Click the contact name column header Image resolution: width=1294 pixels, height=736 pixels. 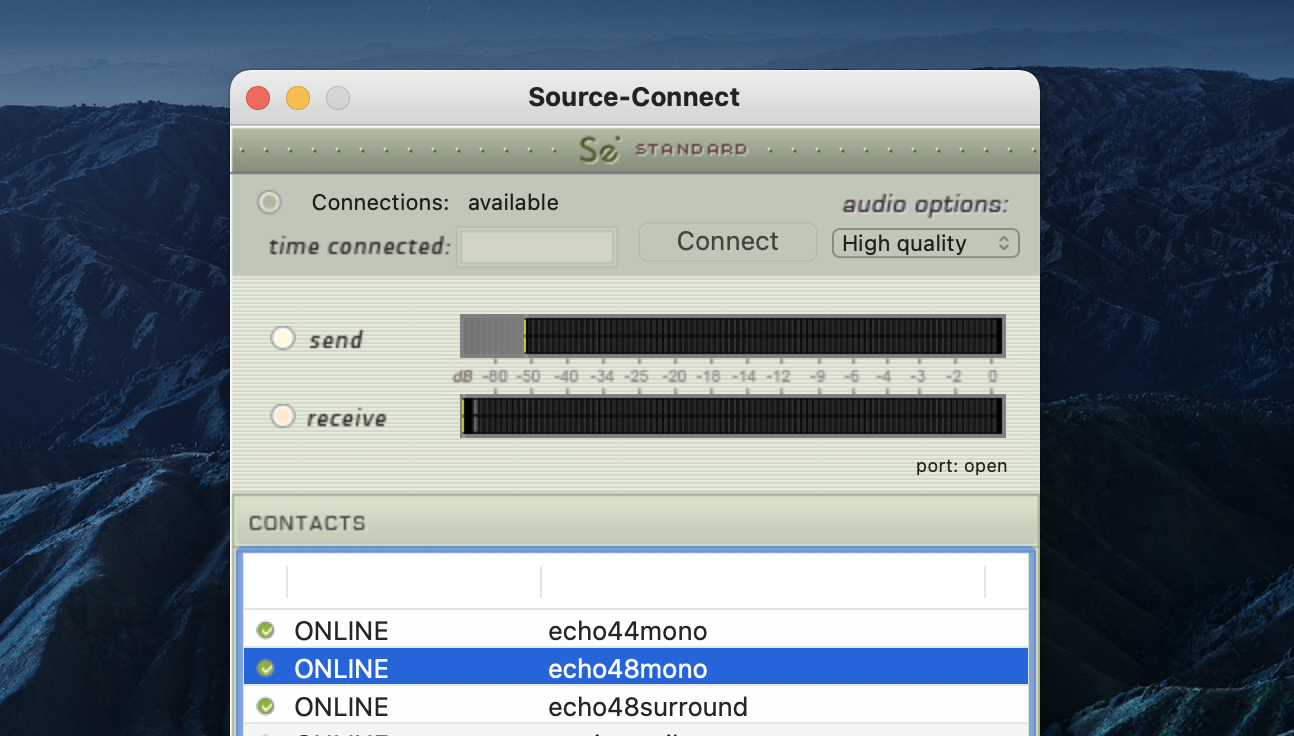tap(762, 582)
